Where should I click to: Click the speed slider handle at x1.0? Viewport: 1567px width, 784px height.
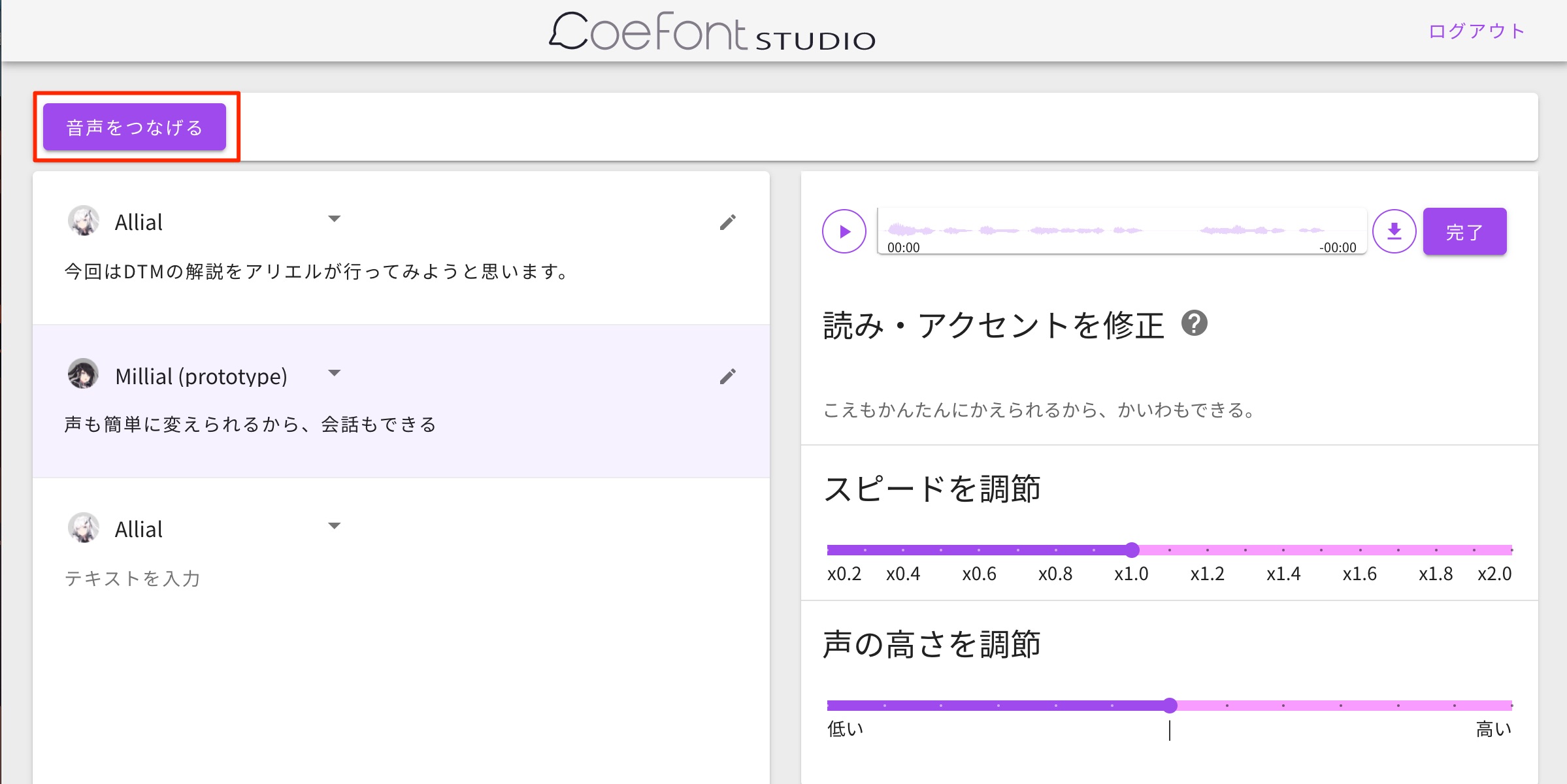point(1132,550)
